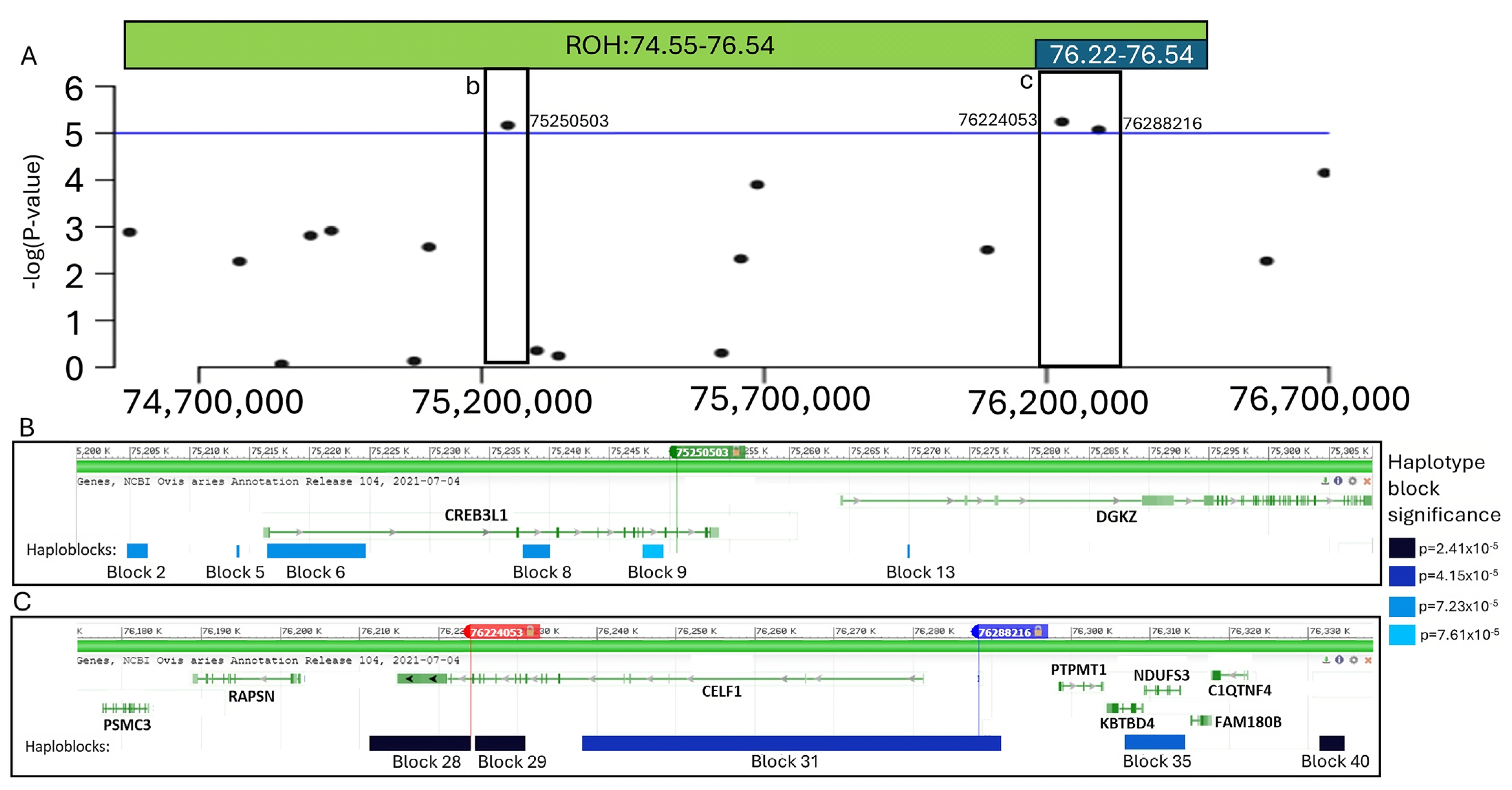1512x790 pixels.
Task: Select the blue 76288216 marker flag
Action: [x=1009, y=632]
